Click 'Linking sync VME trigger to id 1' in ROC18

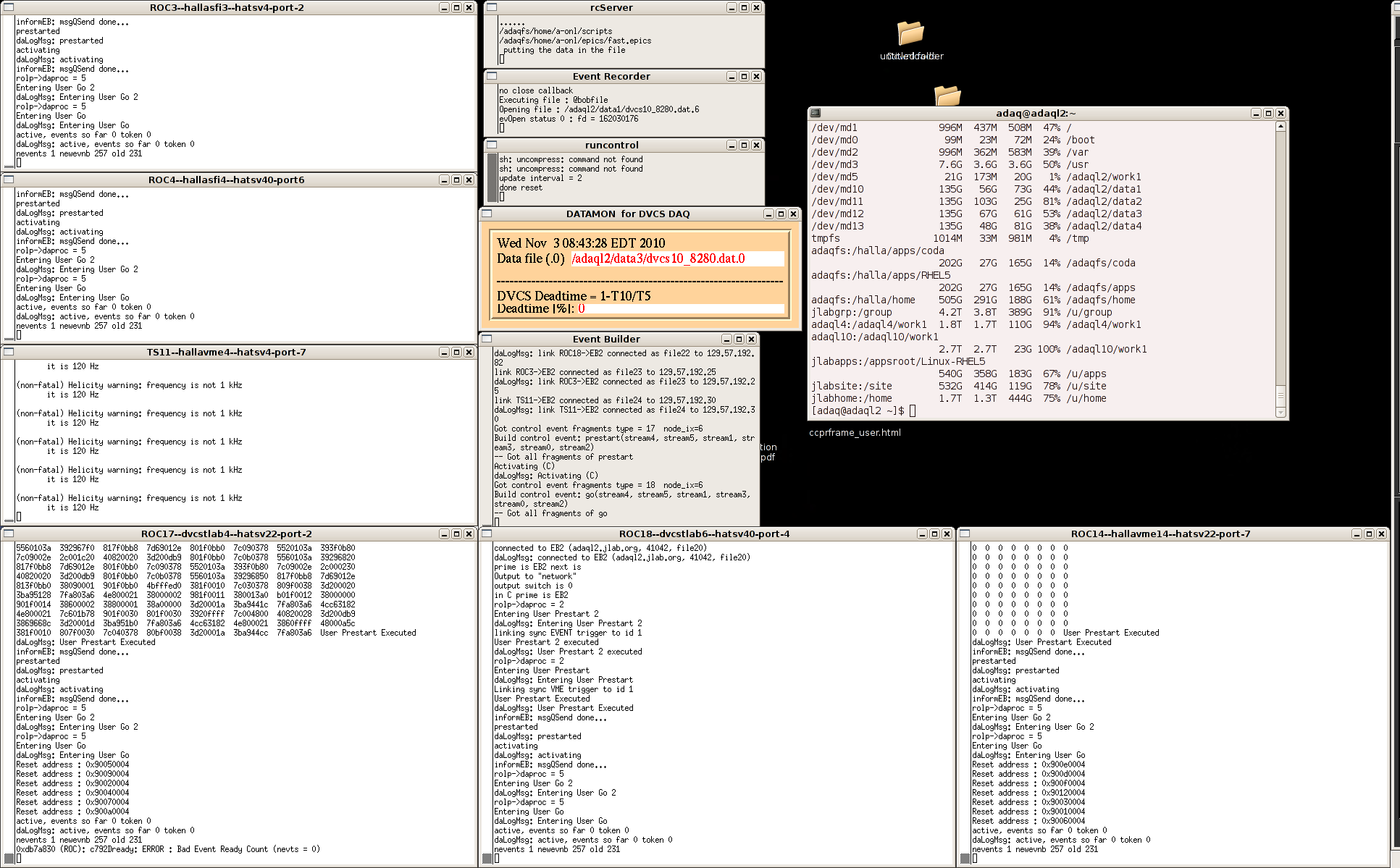click(563, 689)
